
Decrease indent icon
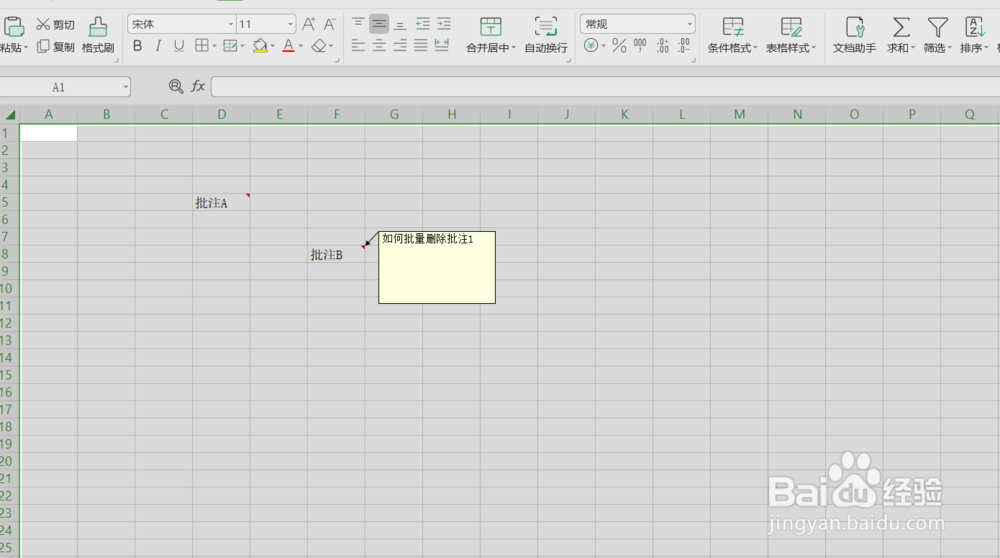tap(422, 24)
